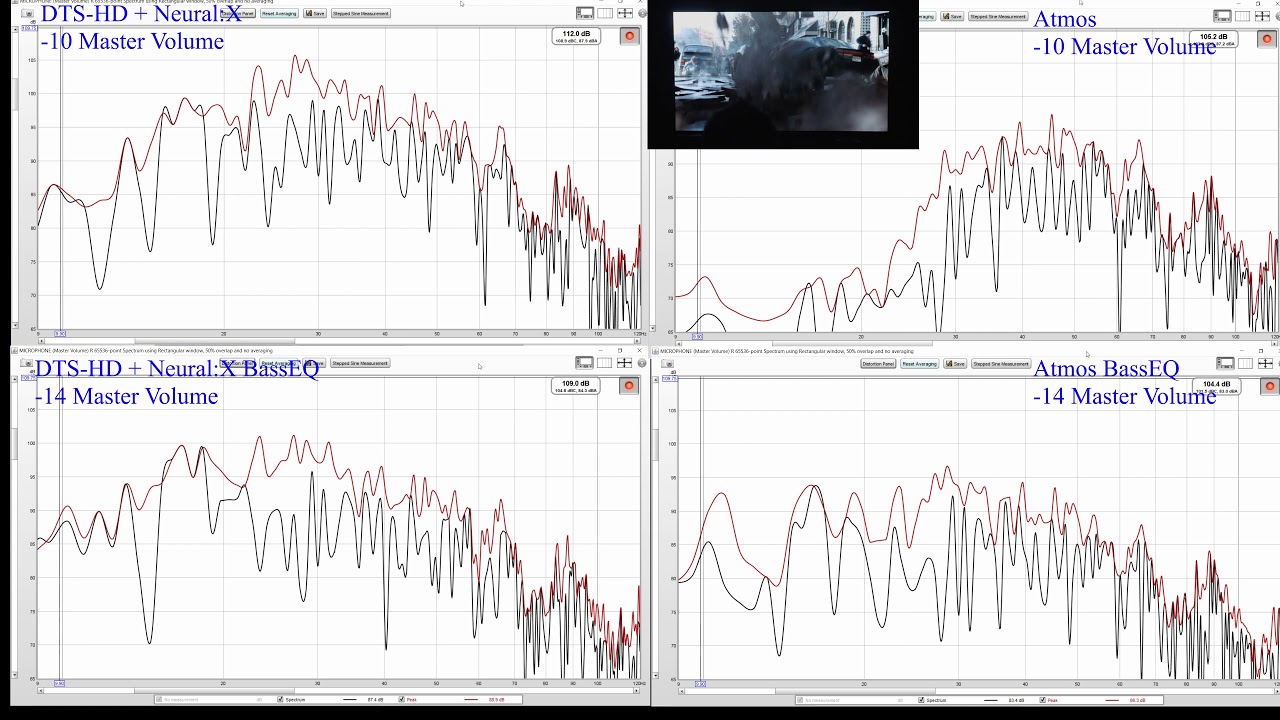This screenshot has width=1280, height=720.
Task: Click Reset Averaging in Atmos BassEQ window
Action: click(919, 364)
